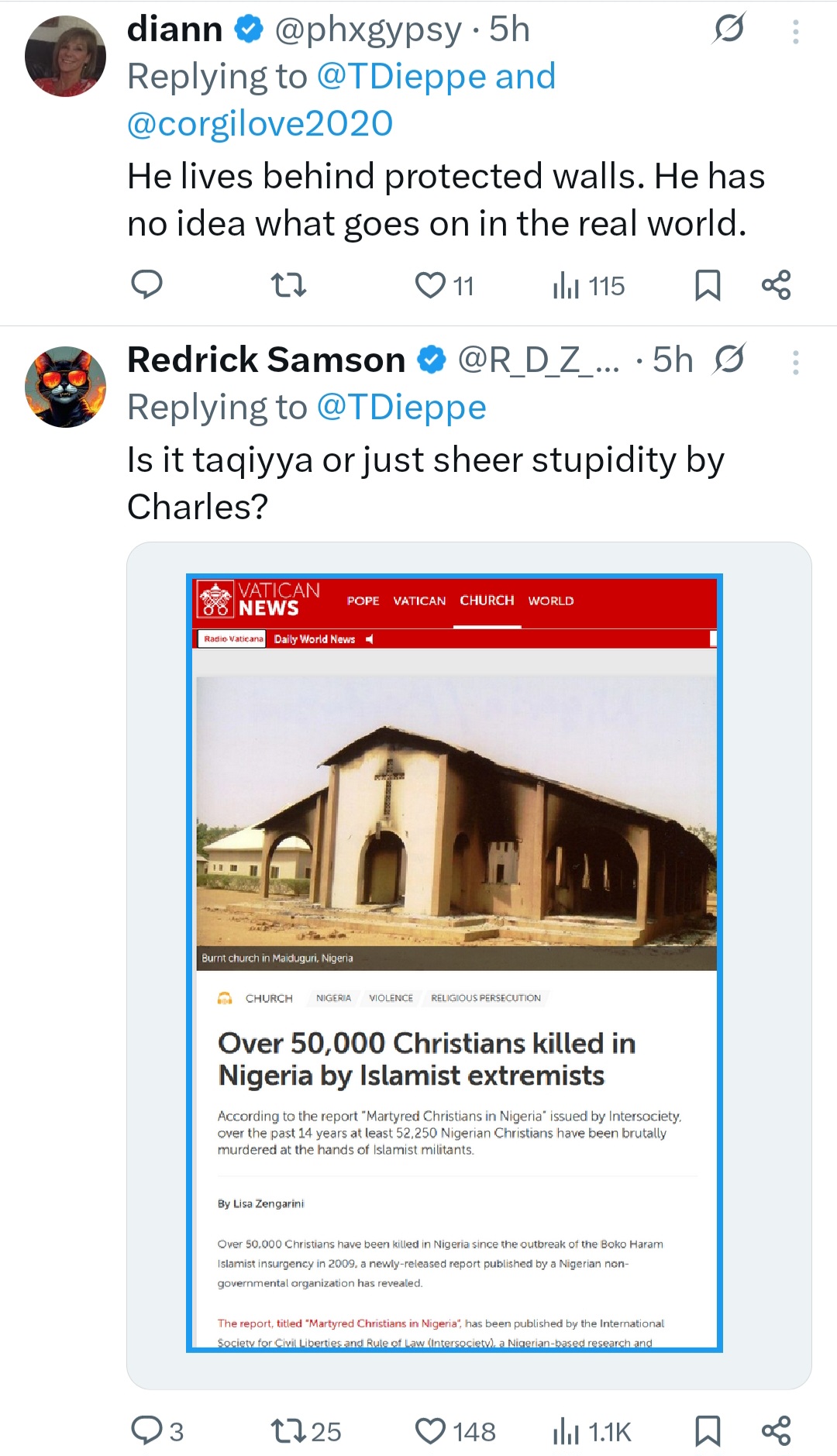The height and width of the screenshot is (1456, 837).
Task: Open Grok icon on diann's tweet
Action: 728,29
